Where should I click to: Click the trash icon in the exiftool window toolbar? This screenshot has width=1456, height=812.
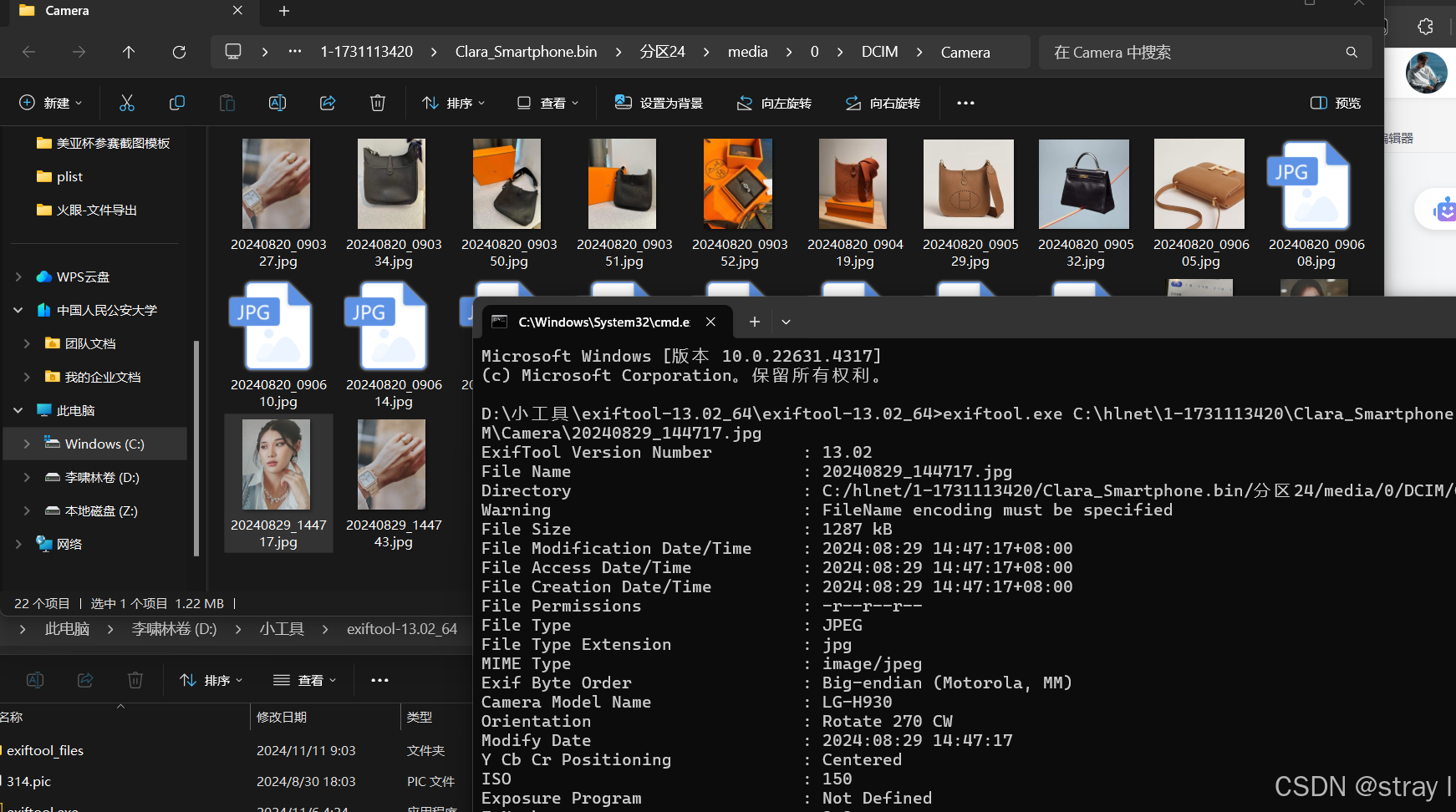[135, 680]
